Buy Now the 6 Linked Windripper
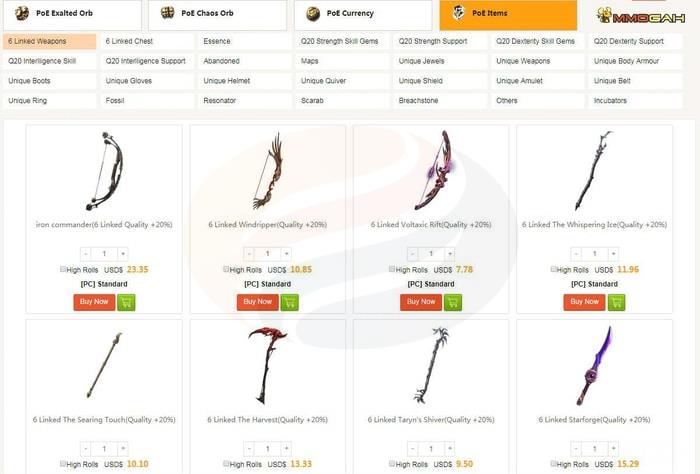 point(258,302)
